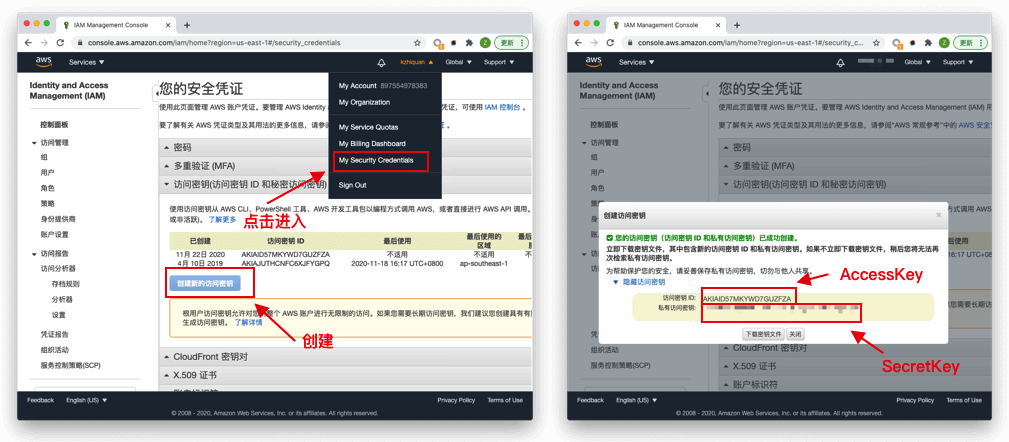This screenshot has width=1009, height=442.
Task: Click the AWS logo in the right window
Action: tap(593, 62)
